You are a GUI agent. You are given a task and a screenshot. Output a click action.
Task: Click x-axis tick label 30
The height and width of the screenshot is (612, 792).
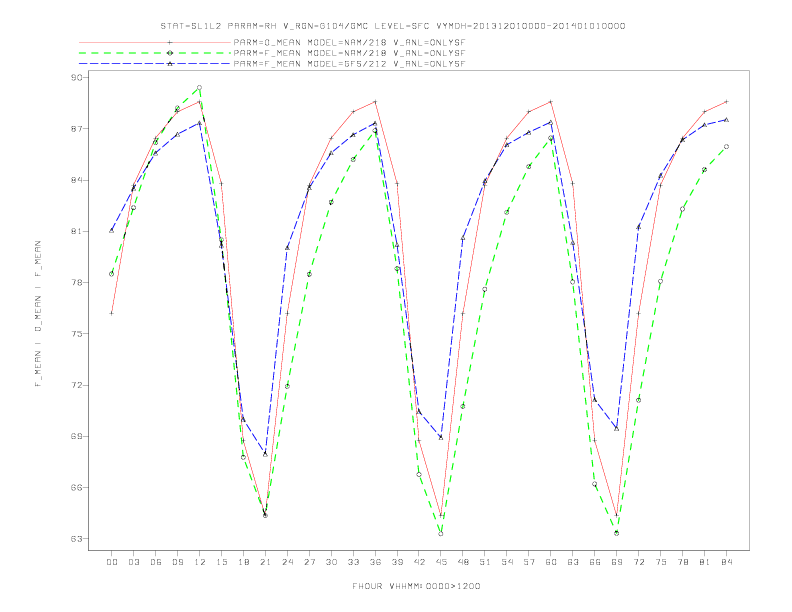pos(331,562)
